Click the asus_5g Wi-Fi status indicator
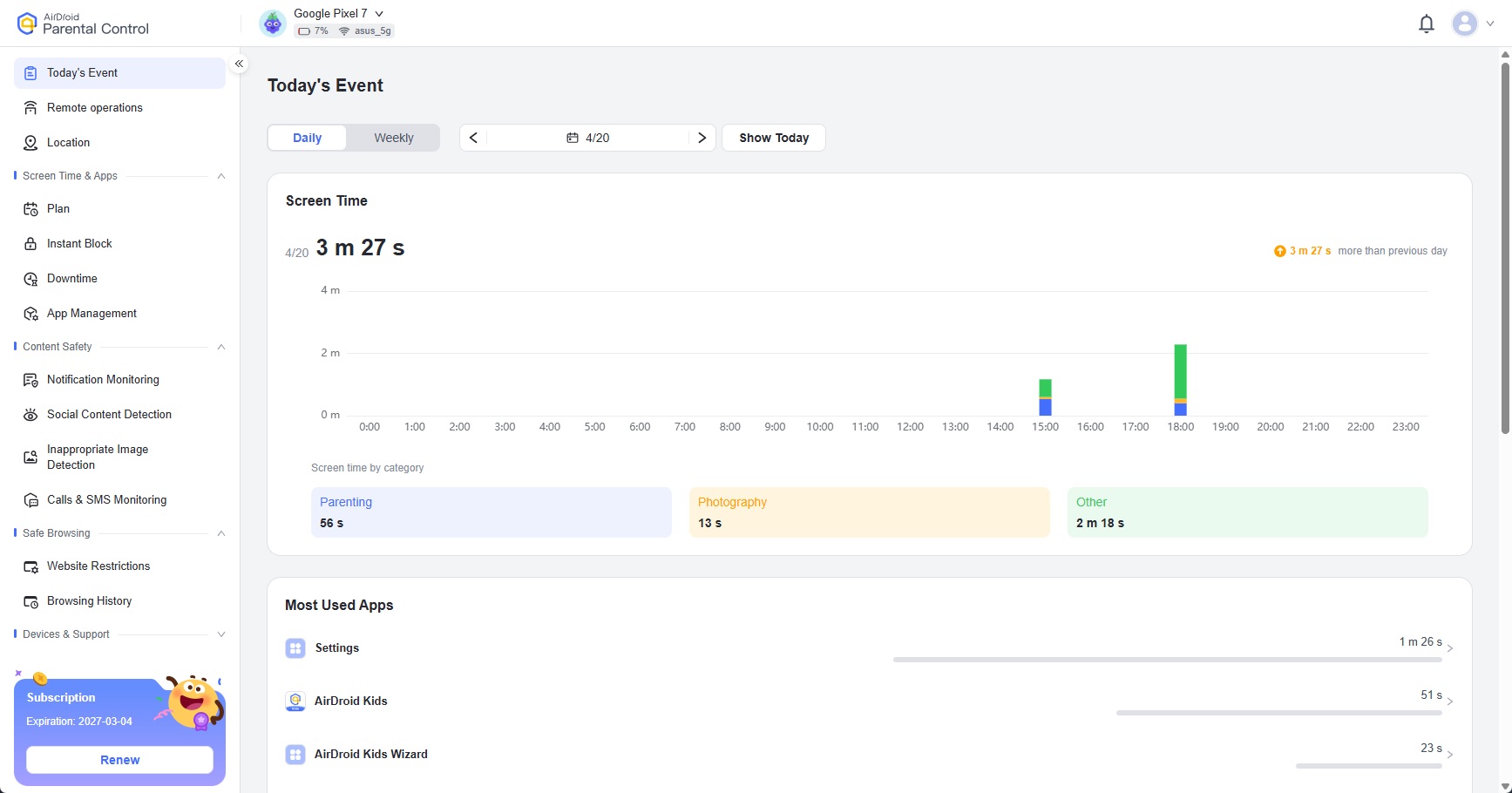Viewport: 1512px width, 793px height. [x=365, y=30]
